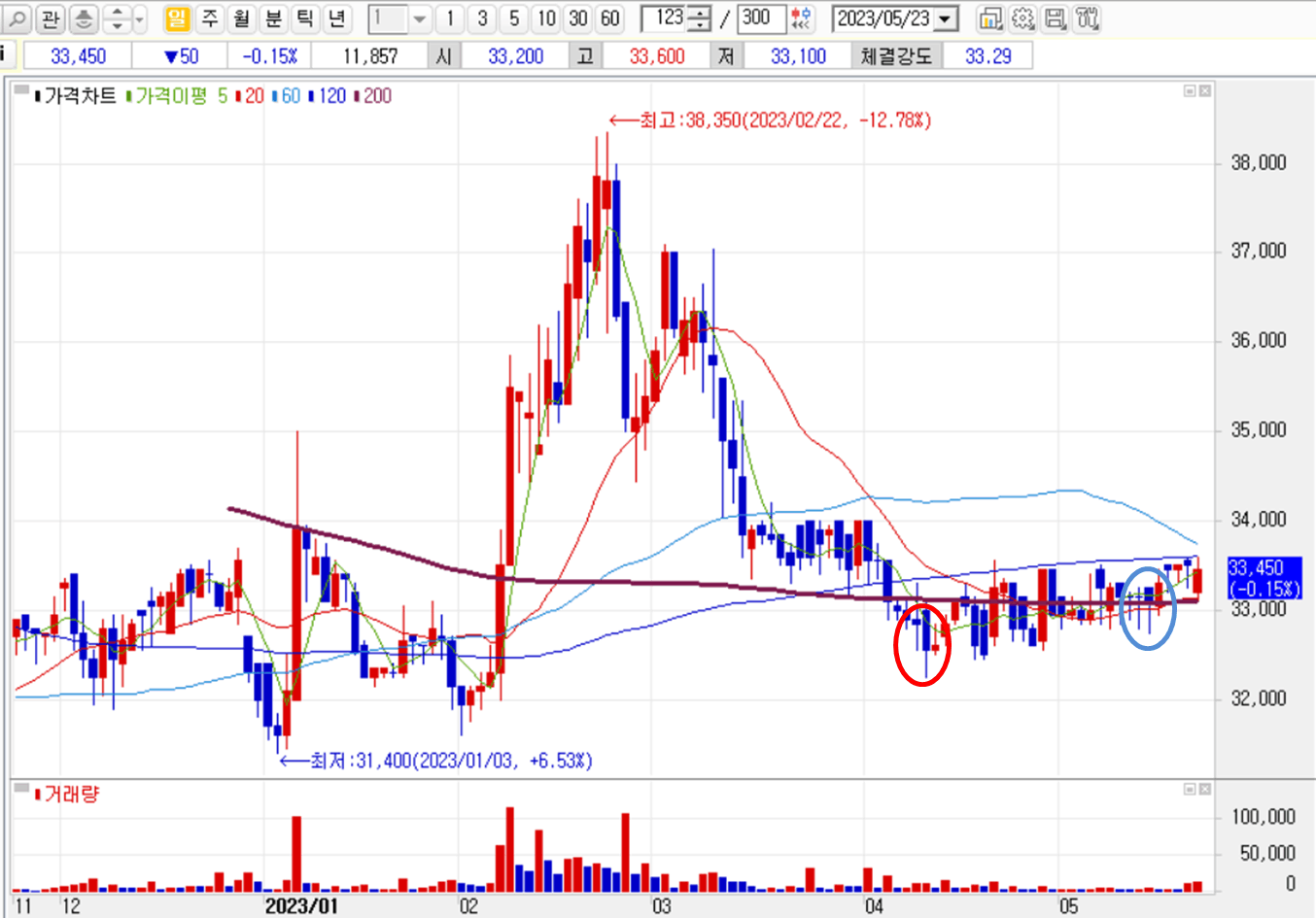This screenshot has height=918, width=1316.
Task: Click the date field 2023/05/23
Action: tap(883, 18)
